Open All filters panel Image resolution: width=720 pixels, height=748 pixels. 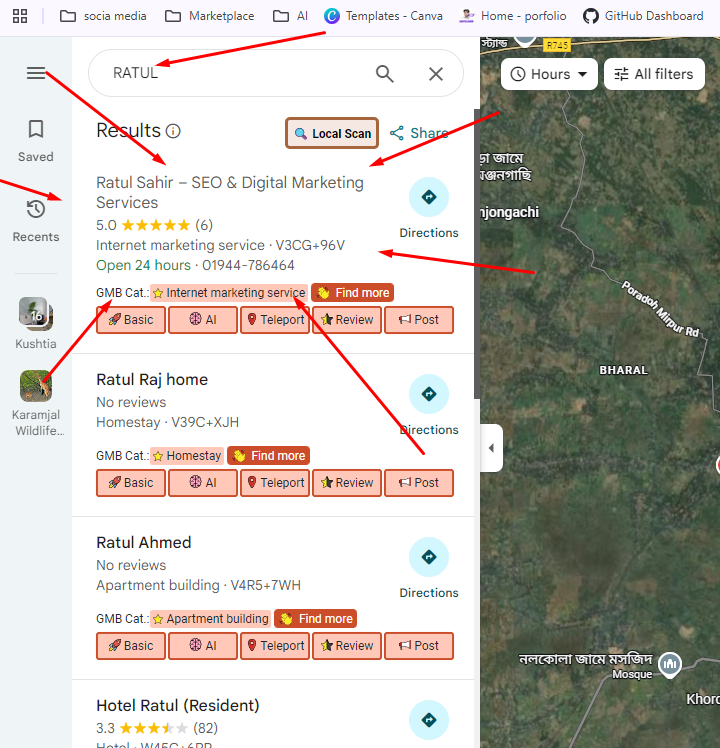[654, 74]
